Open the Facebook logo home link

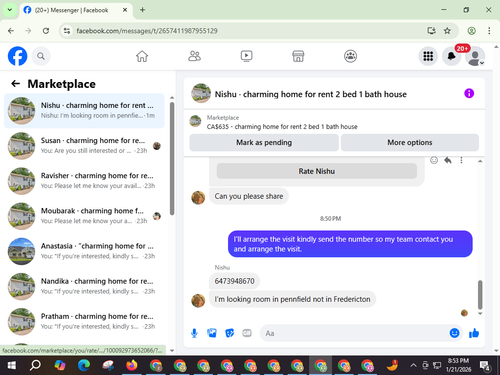(x=17, y=56)
